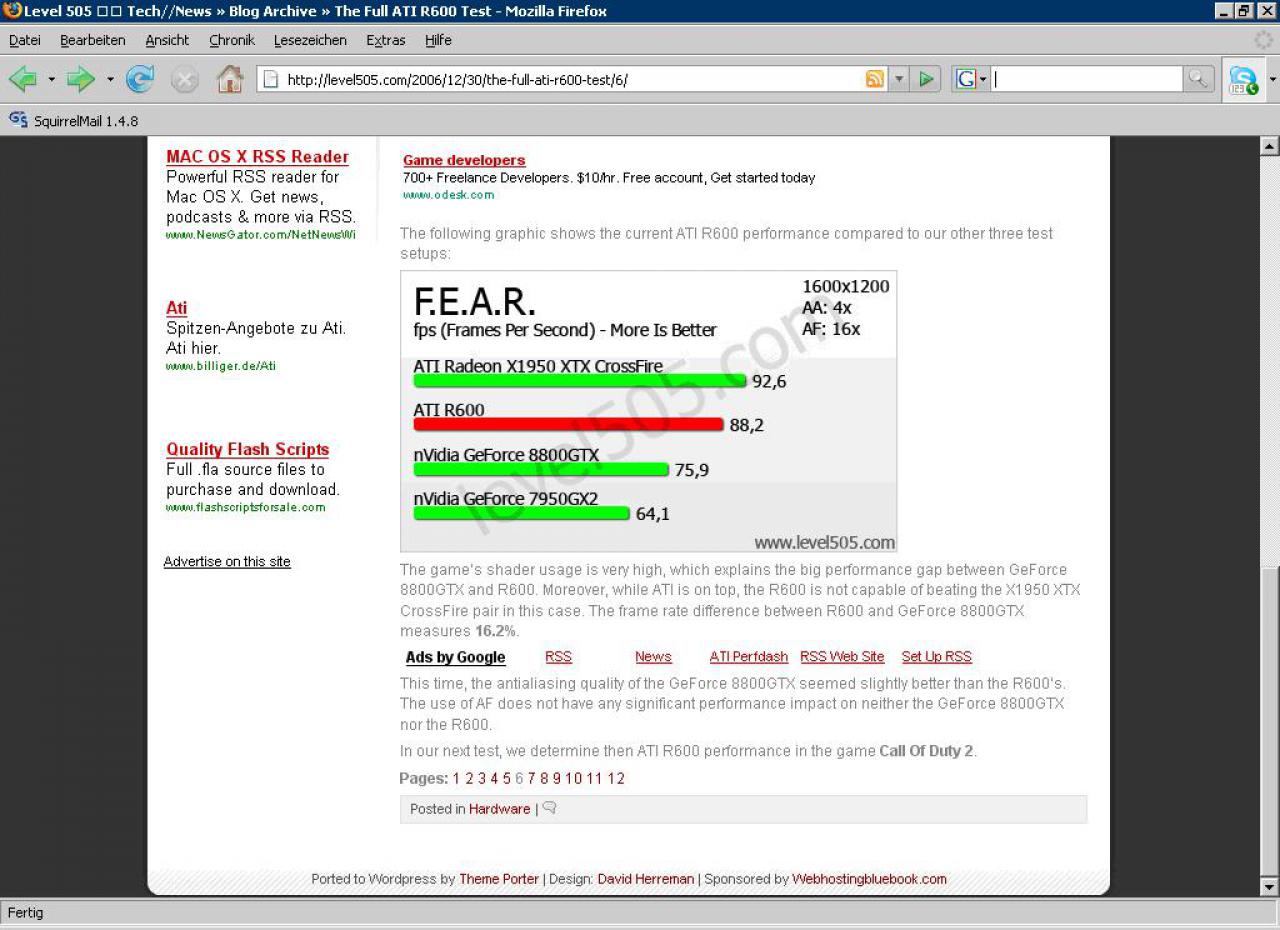Viewport: 1280px width, 930px height.
Task: Open the Bearbeiten menu
Action: (x=93, y=40)
